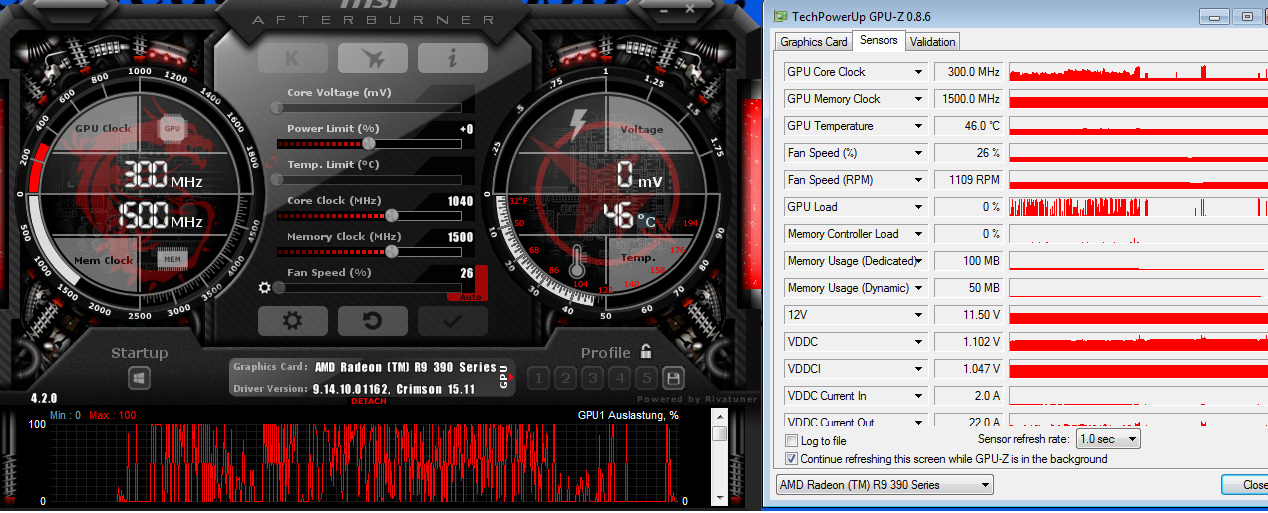Select profile slot 1
This screenshot has width=1268, height=513.
538,378
